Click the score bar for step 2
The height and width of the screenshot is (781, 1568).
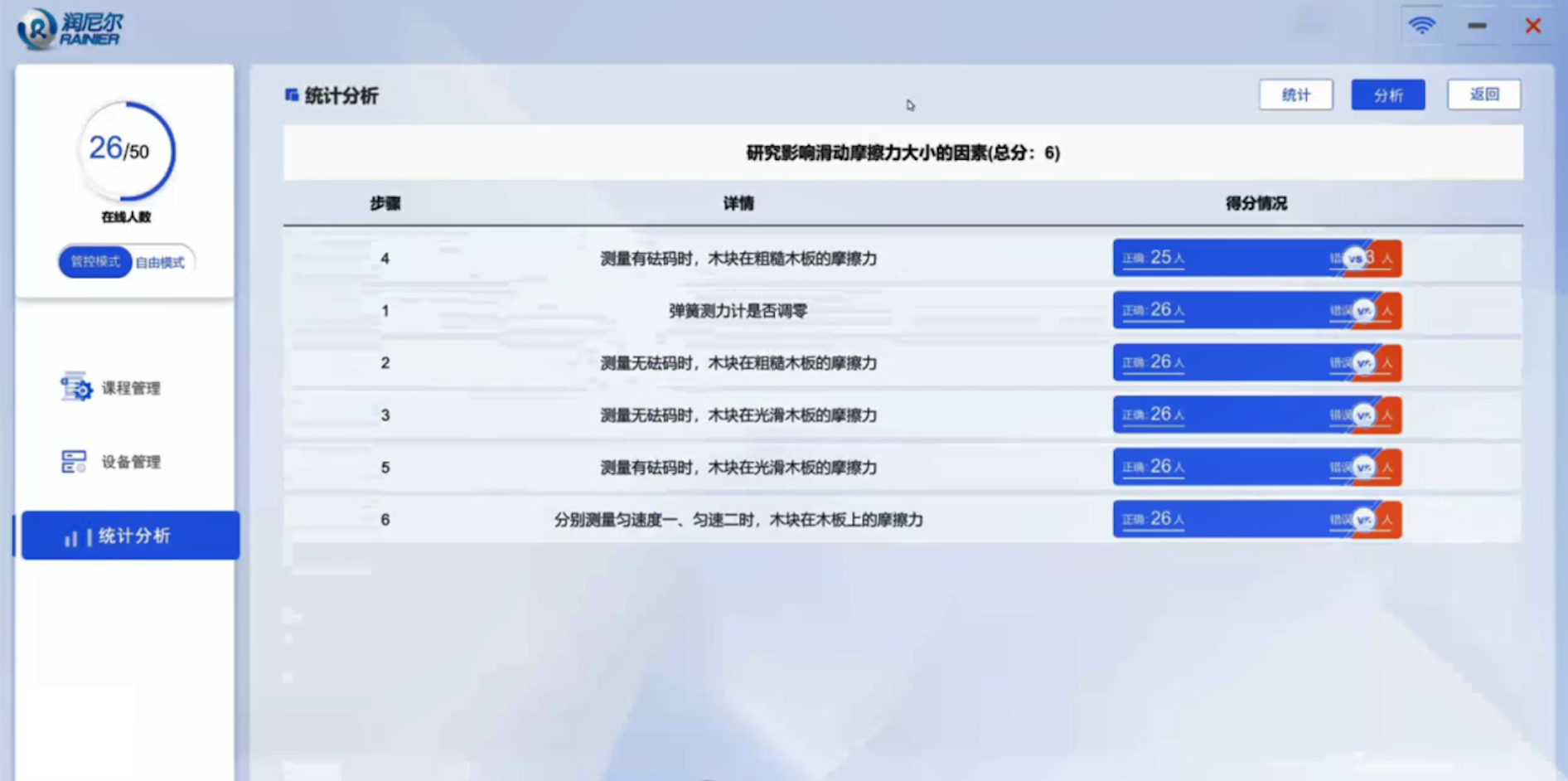click(1257, 363)
